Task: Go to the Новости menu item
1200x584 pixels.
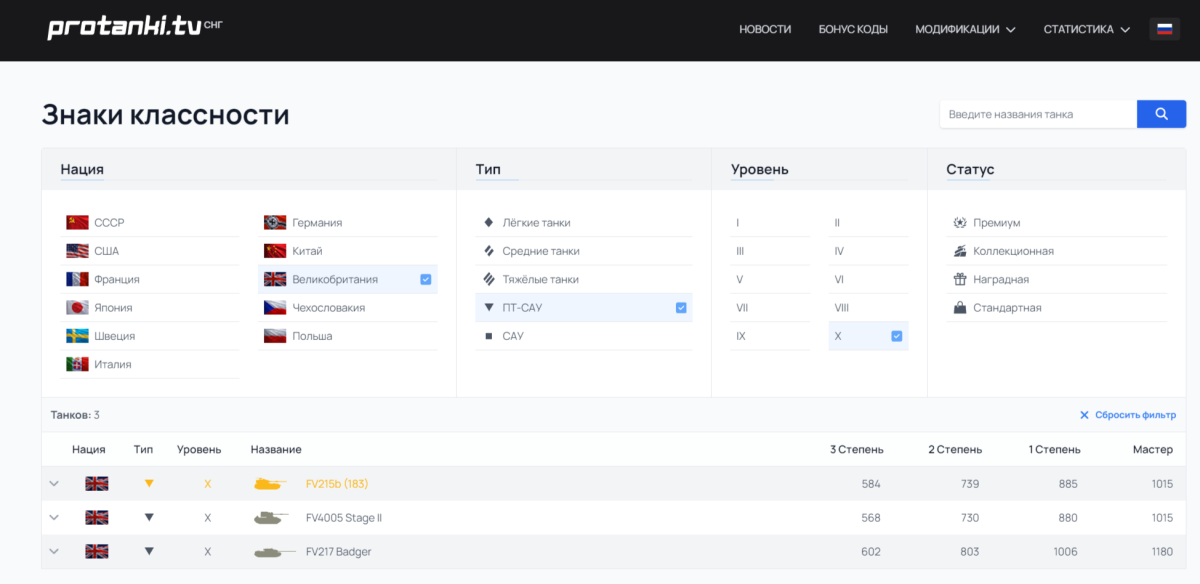Action: [765, 29]
